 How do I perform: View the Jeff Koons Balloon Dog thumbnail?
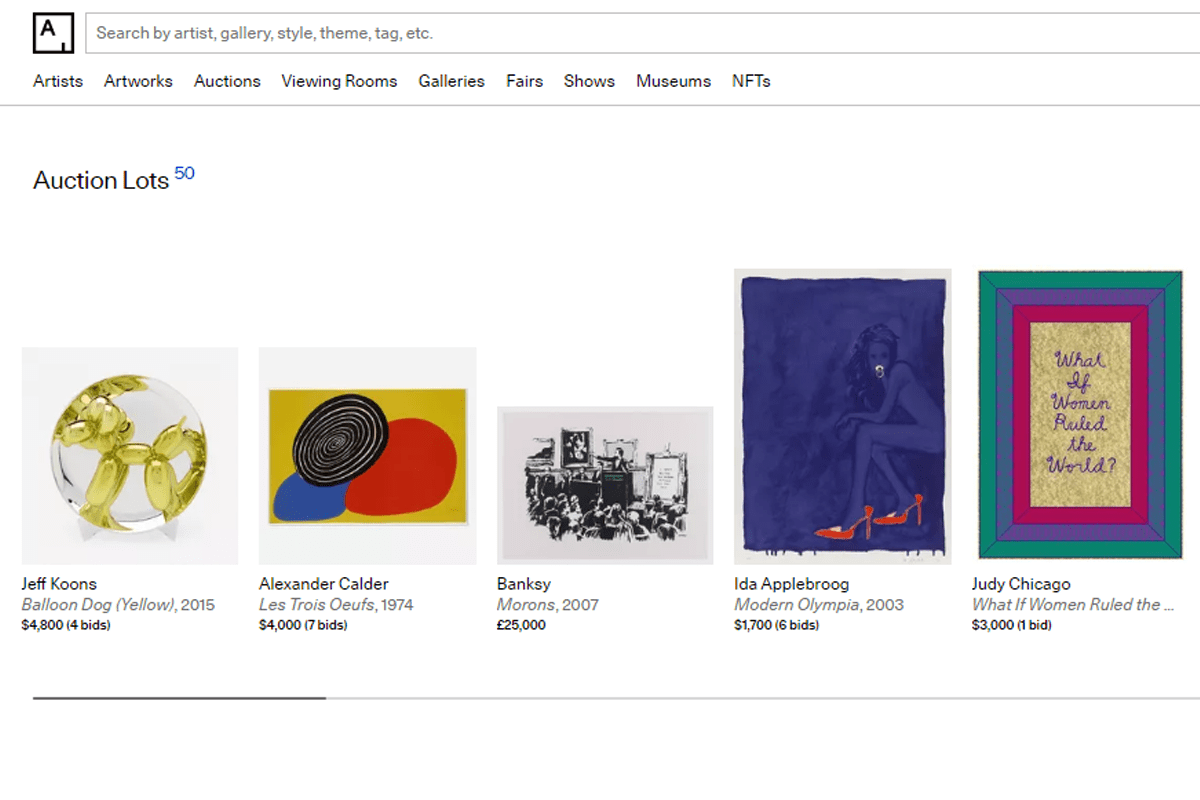tap(130, 456)
